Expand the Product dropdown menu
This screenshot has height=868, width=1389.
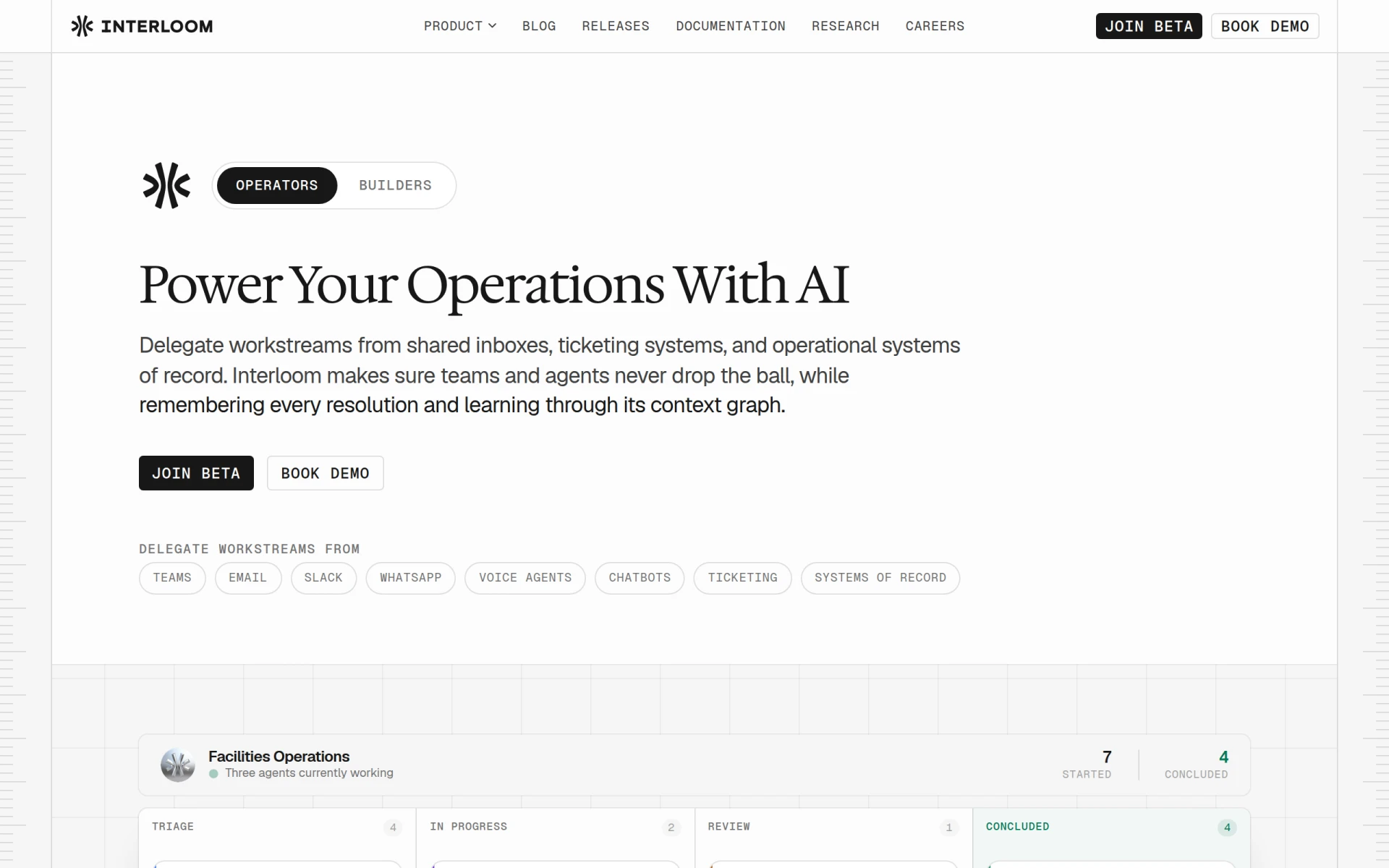click(x=460, y=26)
